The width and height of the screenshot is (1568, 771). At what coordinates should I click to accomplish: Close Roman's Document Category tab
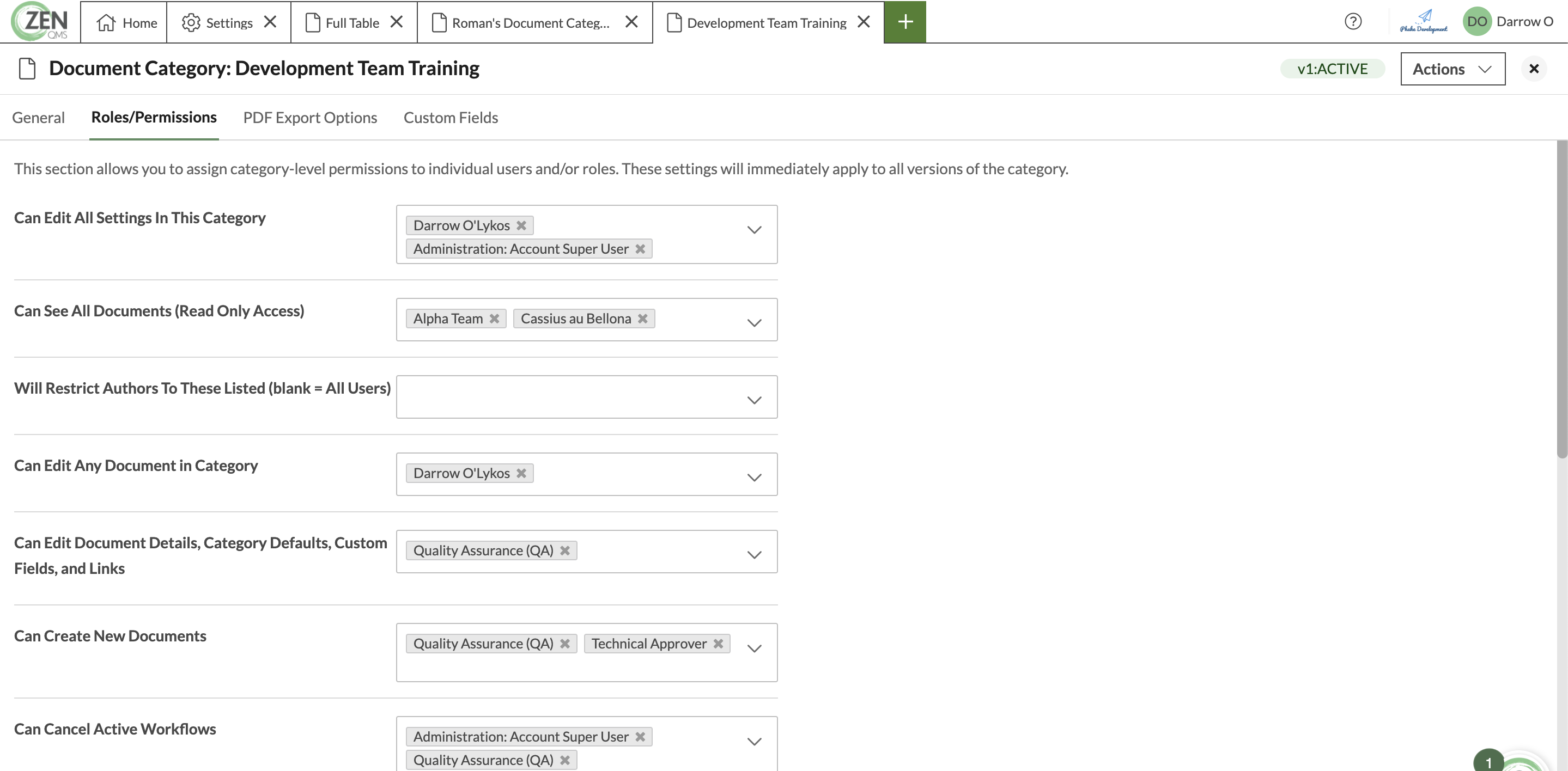pyautogui.click(x=632, y=22)
